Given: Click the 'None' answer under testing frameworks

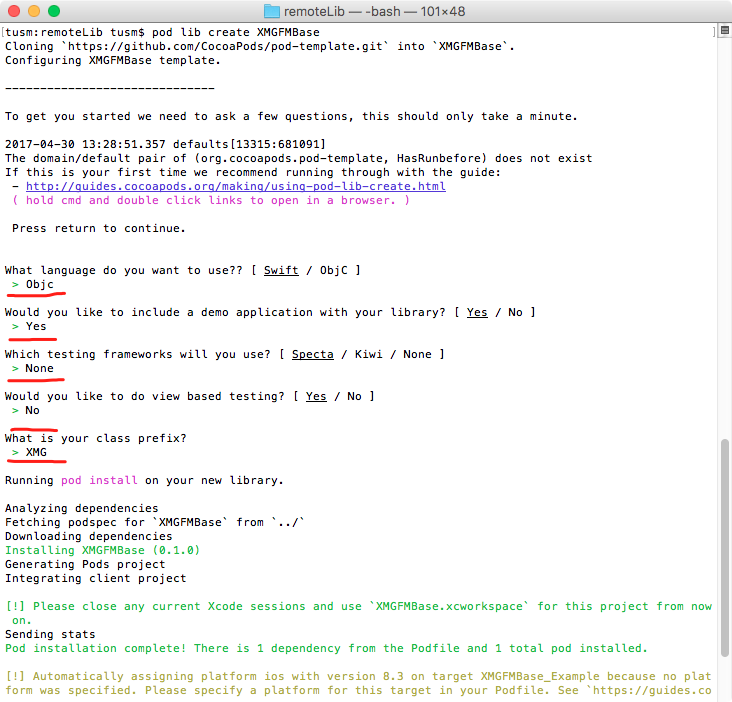Looking at the screenshot, I should pos(40,368).
